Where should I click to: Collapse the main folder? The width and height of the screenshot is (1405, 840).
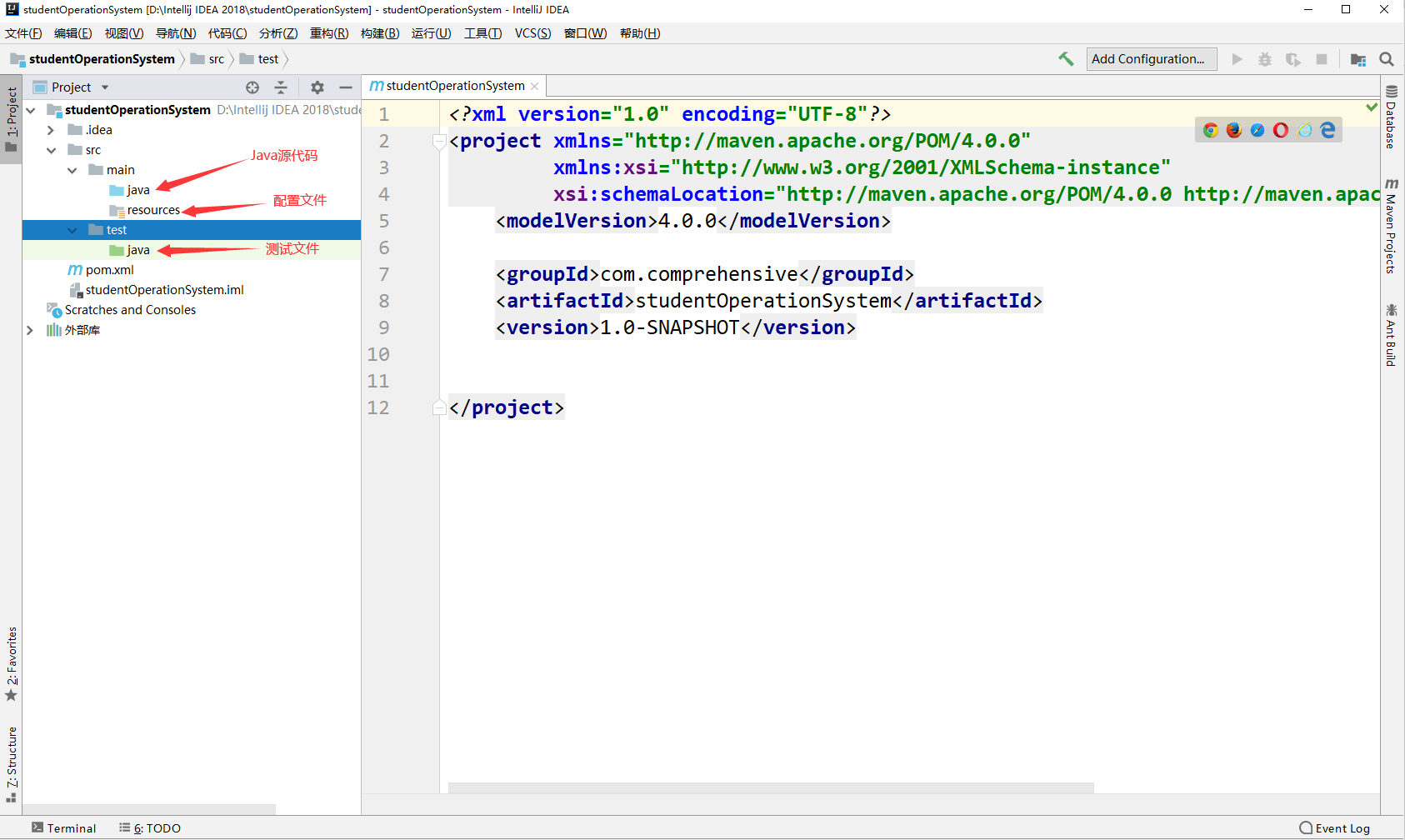pyautogui.click(x=72, y=170)
